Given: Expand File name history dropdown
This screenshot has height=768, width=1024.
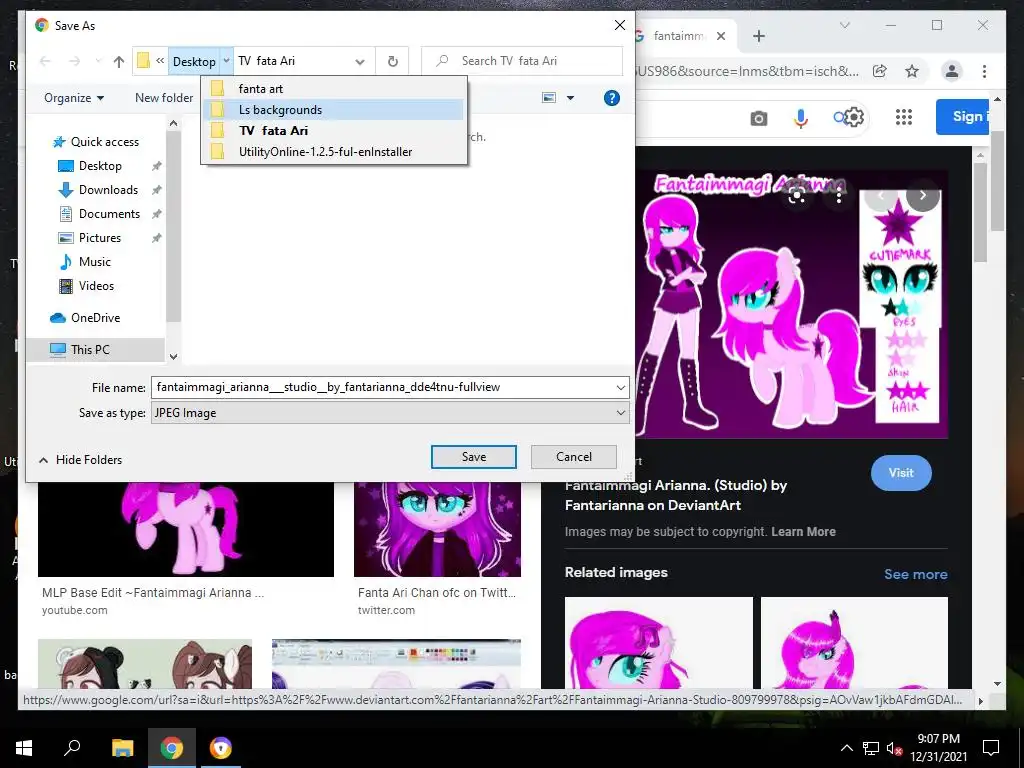Looking at the screenshot, I should [x=620, y=387].
